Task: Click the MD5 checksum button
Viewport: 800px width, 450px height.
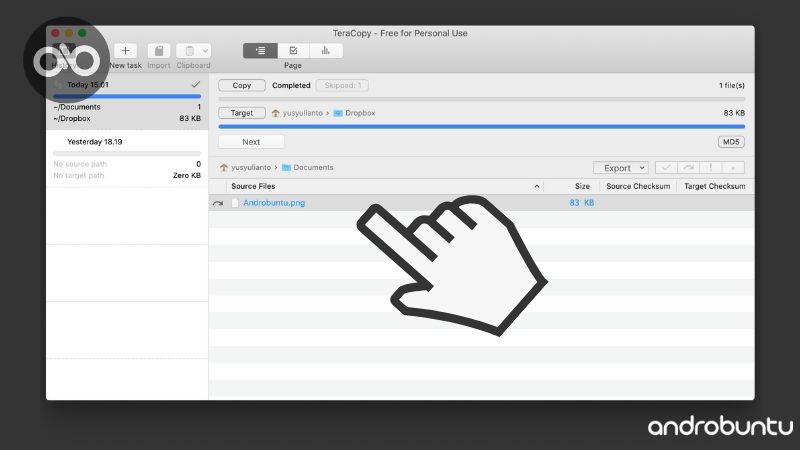Action: pos(731,142)
